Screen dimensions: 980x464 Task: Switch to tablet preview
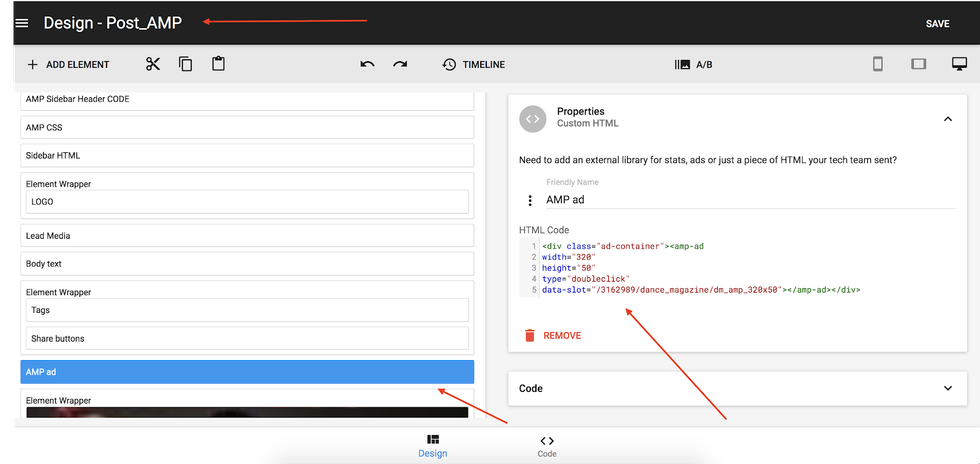coord(918,64)
